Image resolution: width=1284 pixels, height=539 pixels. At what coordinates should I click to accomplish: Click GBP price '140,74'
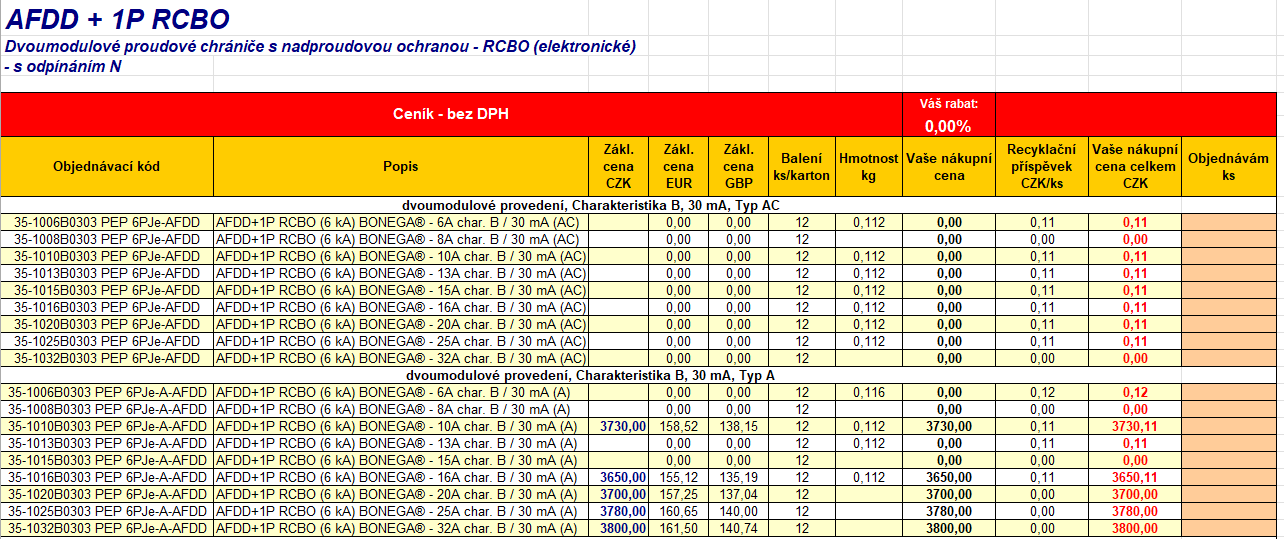(738, 528)
